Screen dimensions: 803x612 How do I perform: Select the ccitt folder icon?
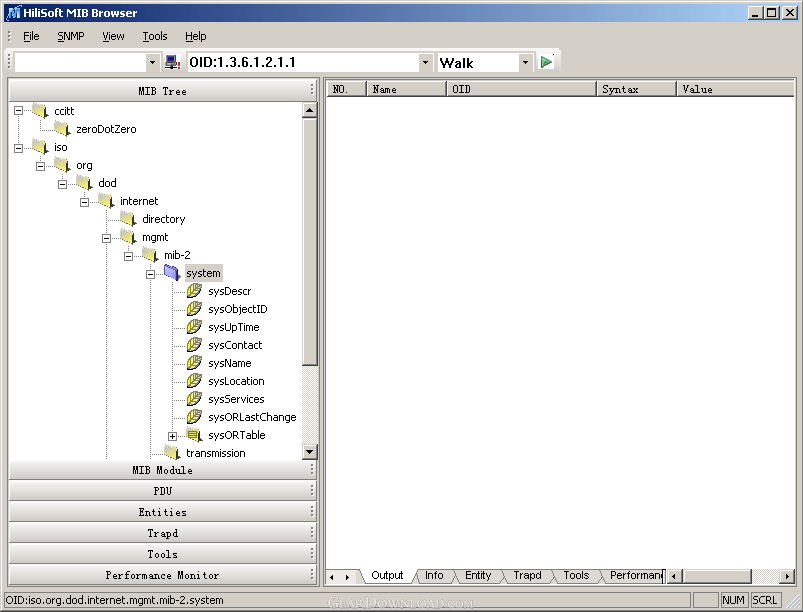pos(40,111)
